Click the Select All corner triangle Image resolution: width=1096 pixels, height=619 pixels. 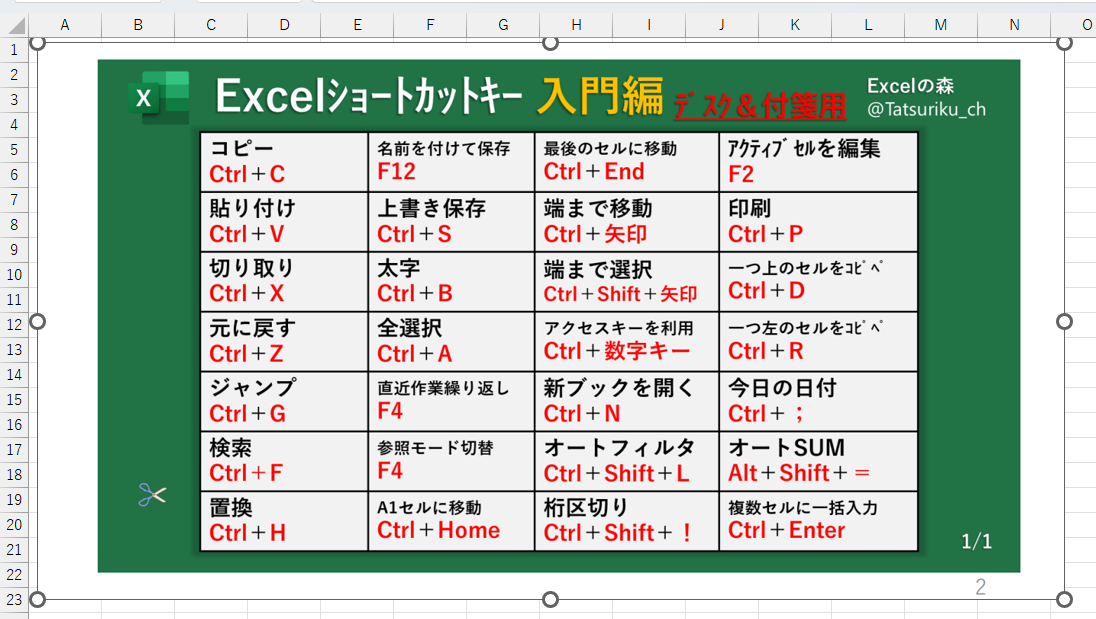[x=15, y=26]
